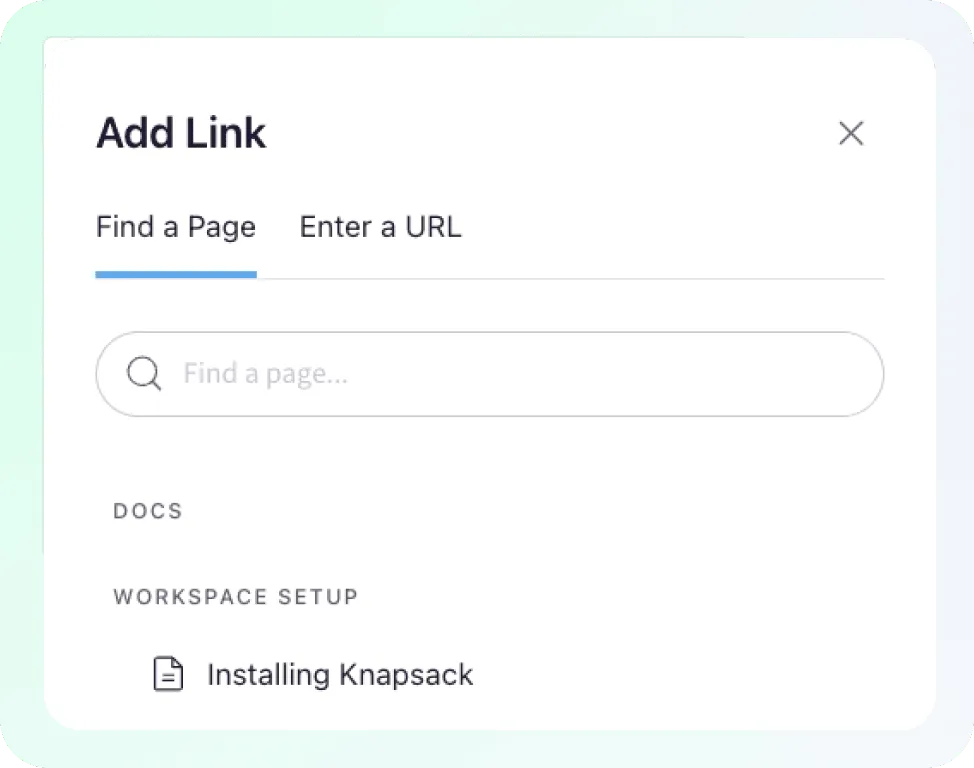
Task: Click the Find a page search field
Action: (489, 374)
